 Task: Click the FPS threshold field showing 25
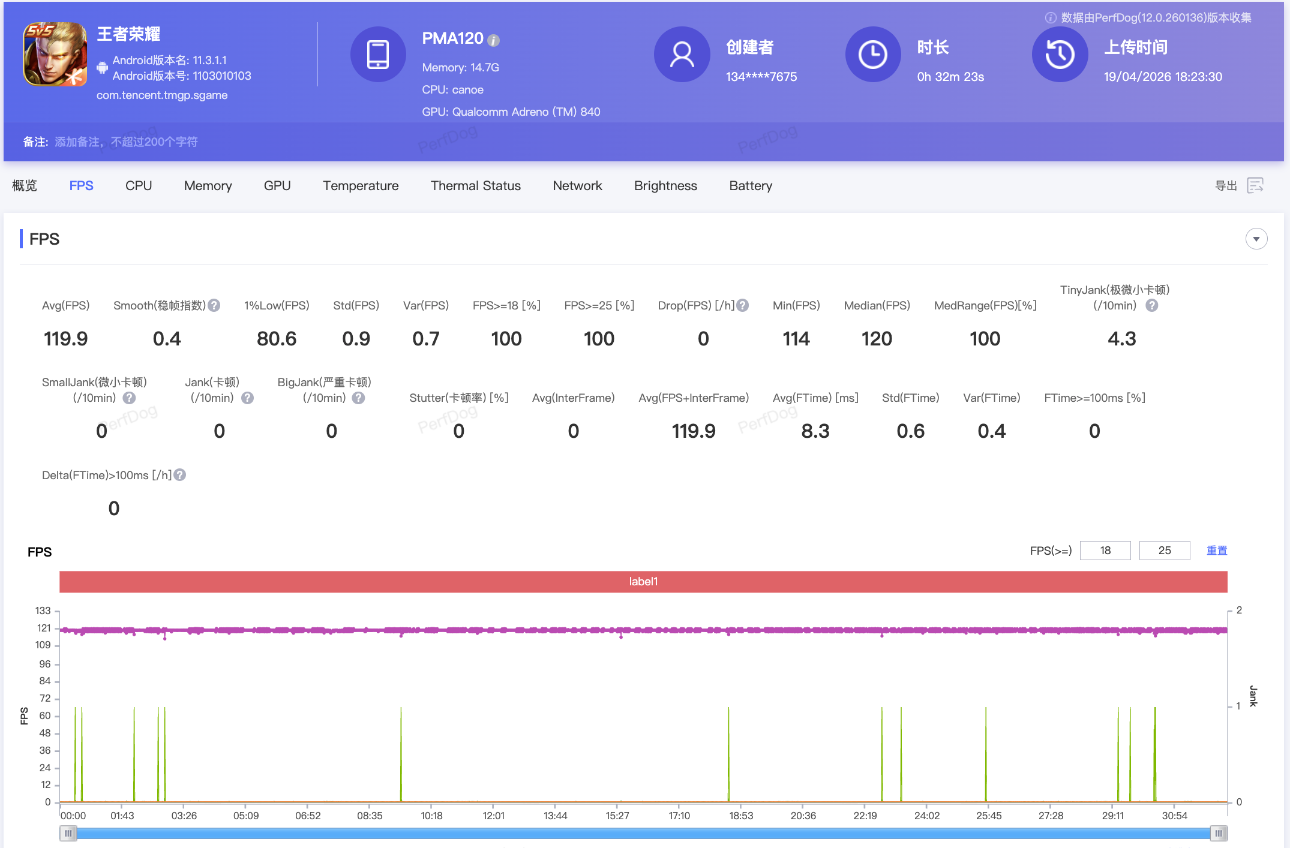point(1164,551)
